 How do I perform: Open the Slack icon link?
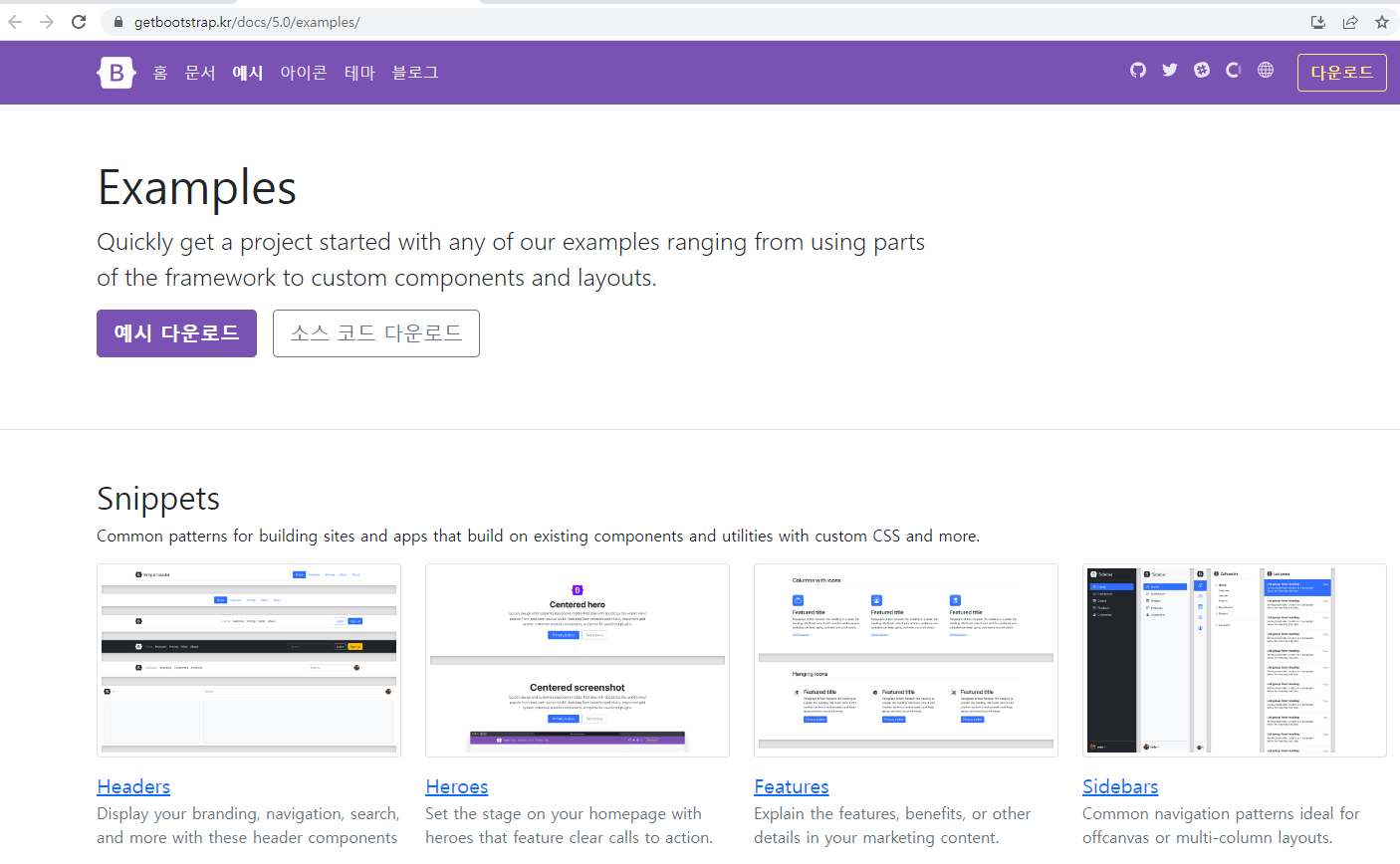1202,70
